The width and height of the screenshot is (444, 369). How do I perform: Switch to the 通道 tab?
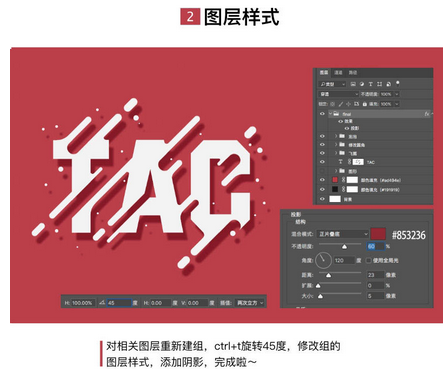pos(338,72)
